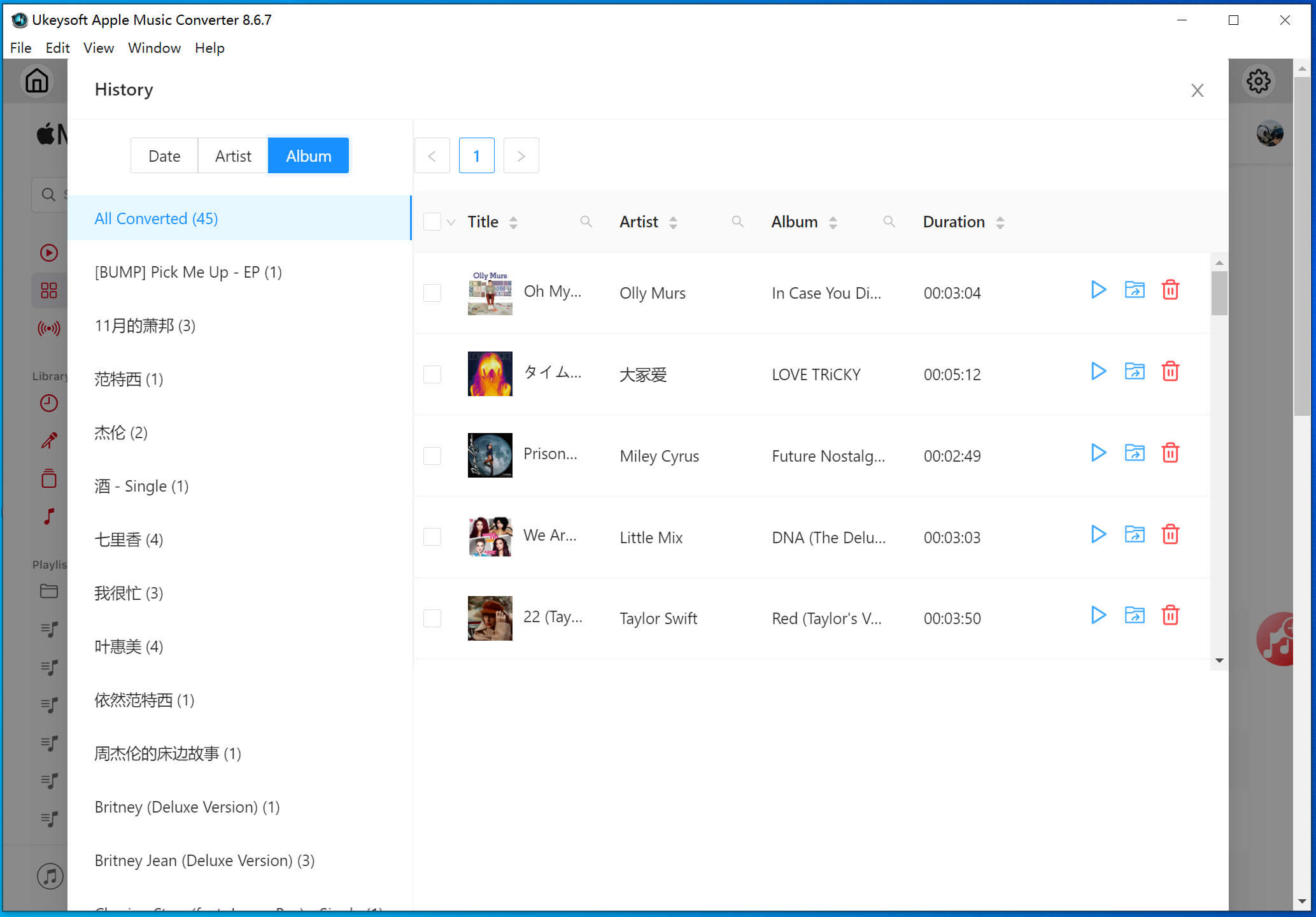Go to previous page arrow
The height and width of the screenshot is (917, 1316).
(432, 155)
